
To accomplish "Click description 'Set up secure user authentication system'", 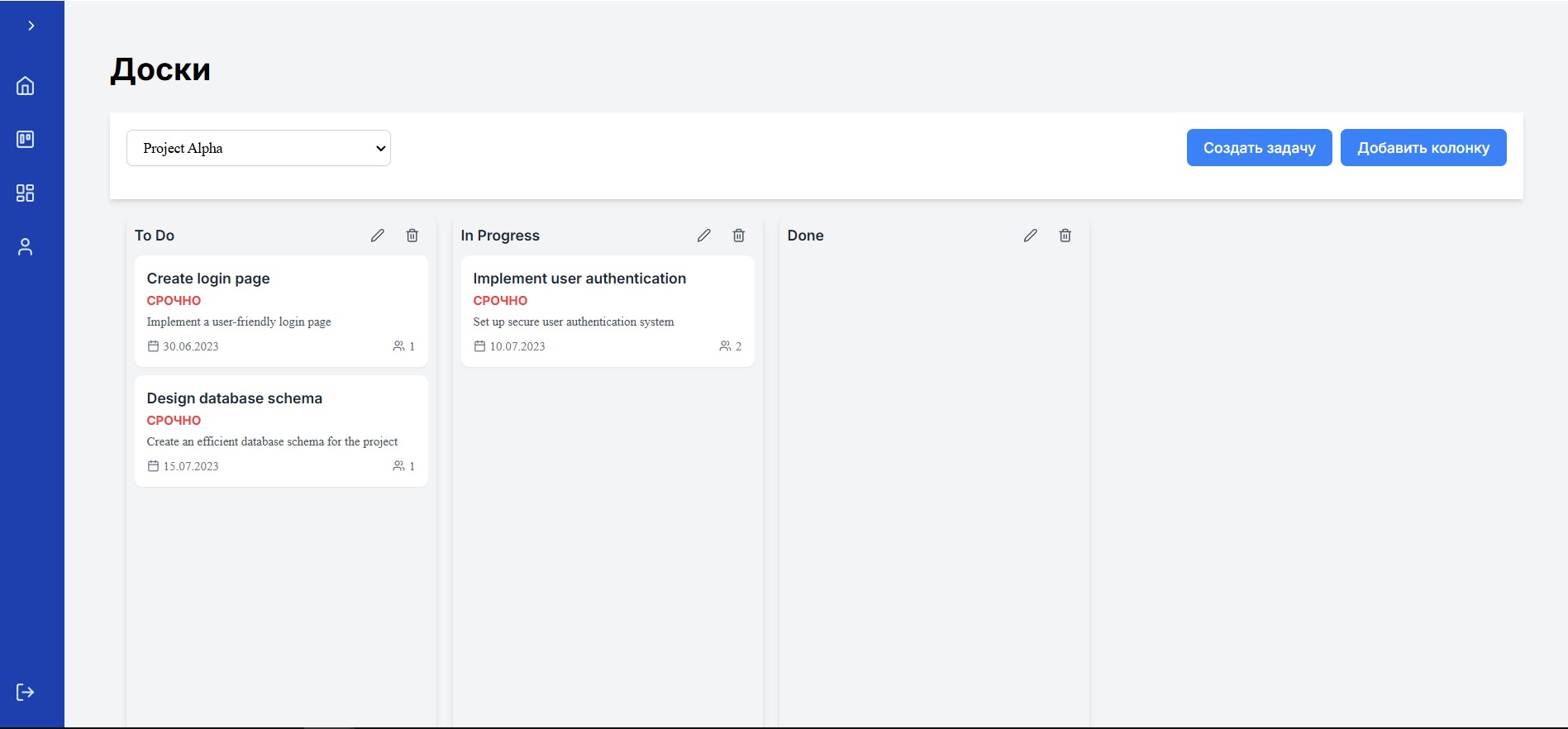I will click(574, 322).
